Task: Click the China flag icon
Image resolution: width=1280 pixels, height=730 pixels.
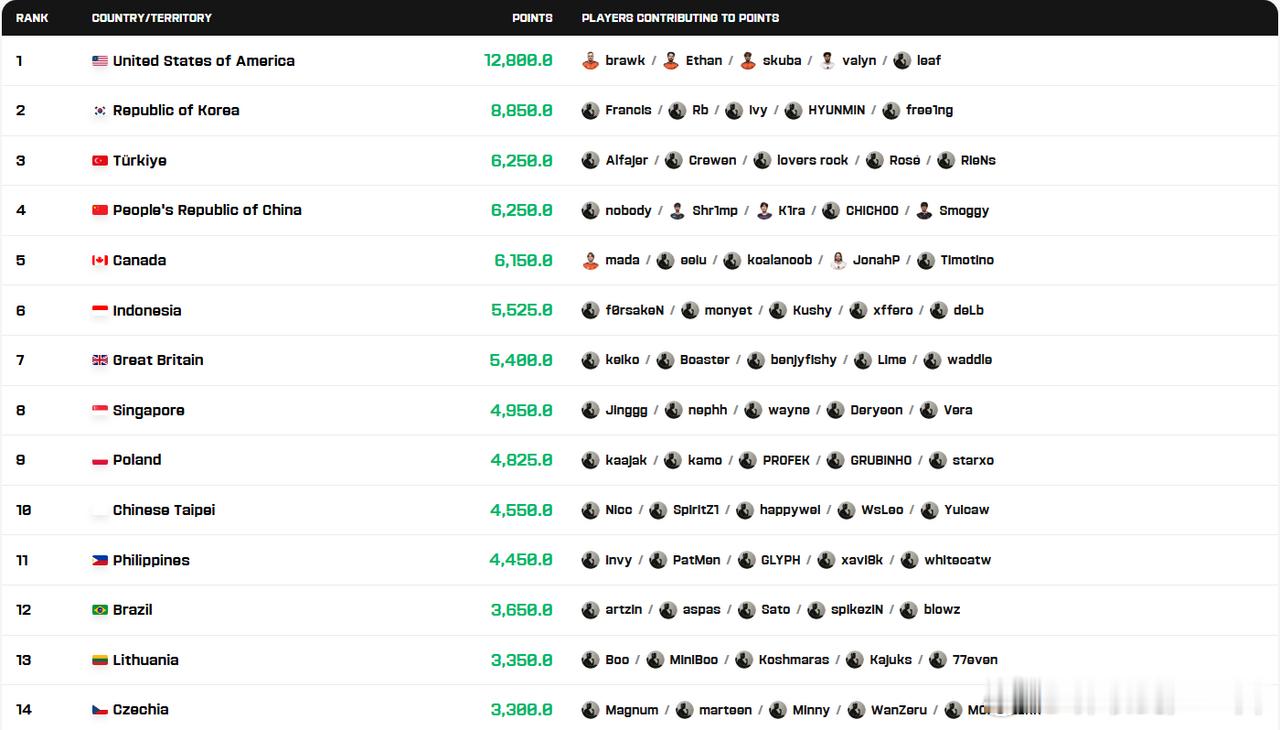Action: pos(100,210)
